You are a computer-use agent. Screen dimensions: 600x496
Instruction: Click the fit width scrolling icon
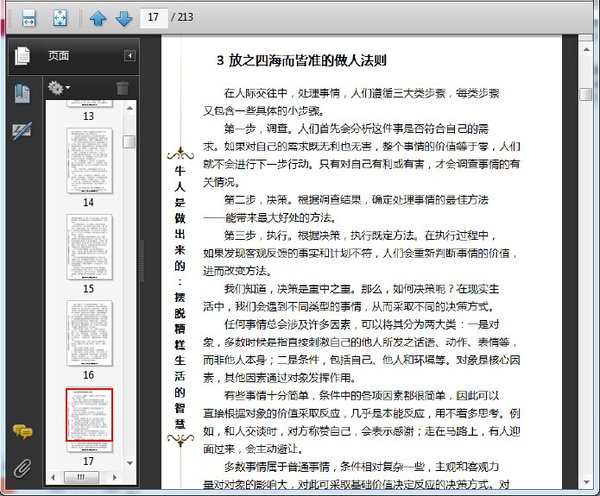[x=29, y=18]
